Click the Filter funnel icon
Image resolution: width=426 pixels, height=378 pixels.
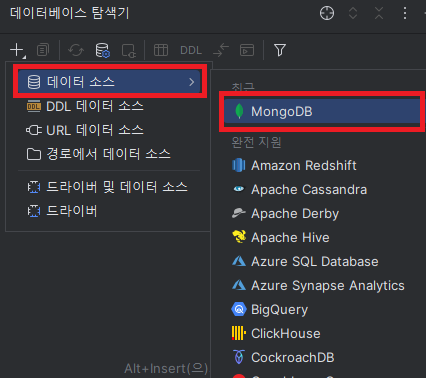(x=280, y=50)
